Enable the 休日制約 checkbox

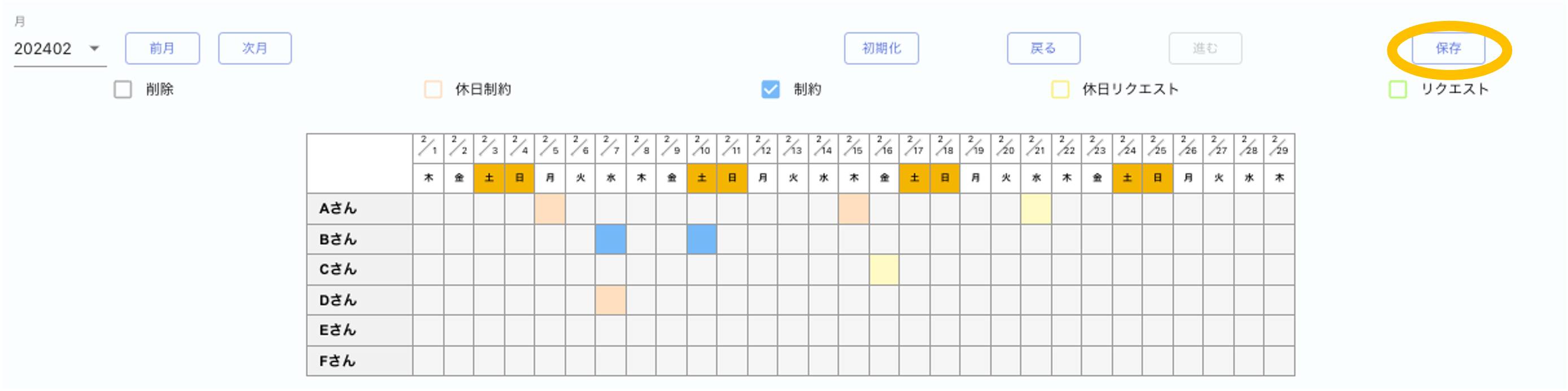point(433,89)
